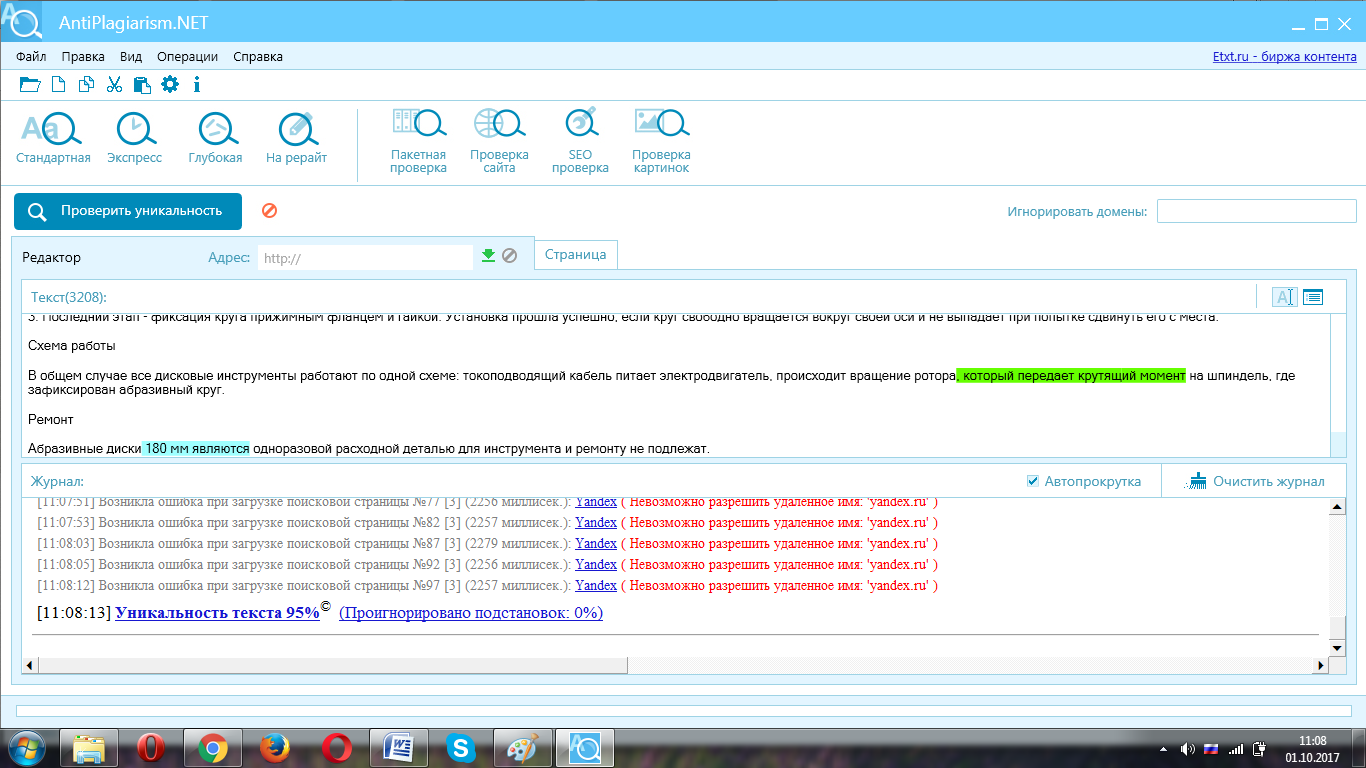Open Проверка сайта tool
1366x768 pixels.
coord(499,142)
